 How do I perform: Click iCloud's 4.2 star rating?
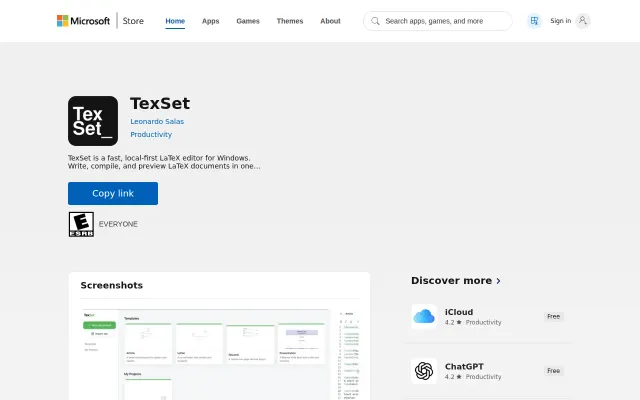point(453,322)
